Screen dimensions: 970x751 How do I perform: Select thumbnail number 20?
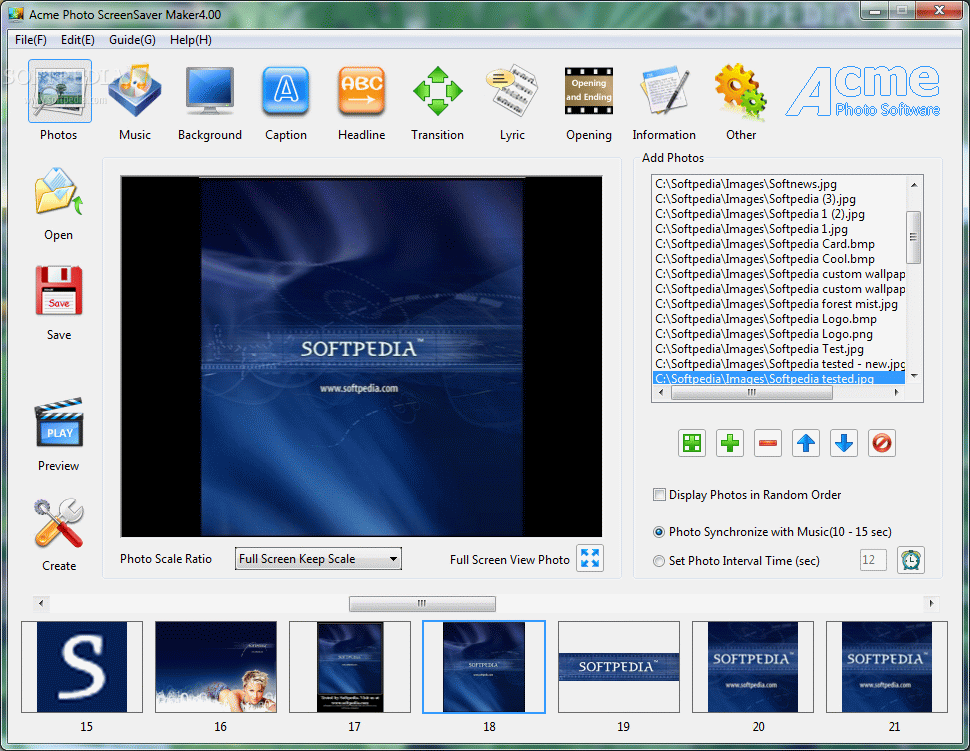tap(753, 667)
